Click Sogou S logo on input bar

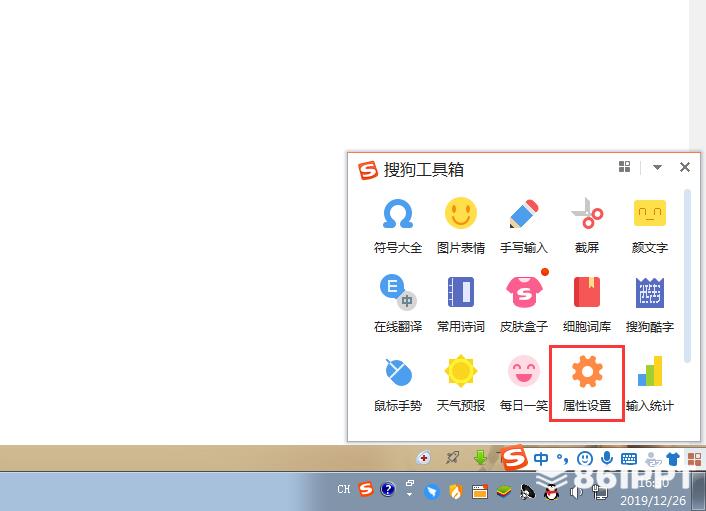[x=514, y=457]
